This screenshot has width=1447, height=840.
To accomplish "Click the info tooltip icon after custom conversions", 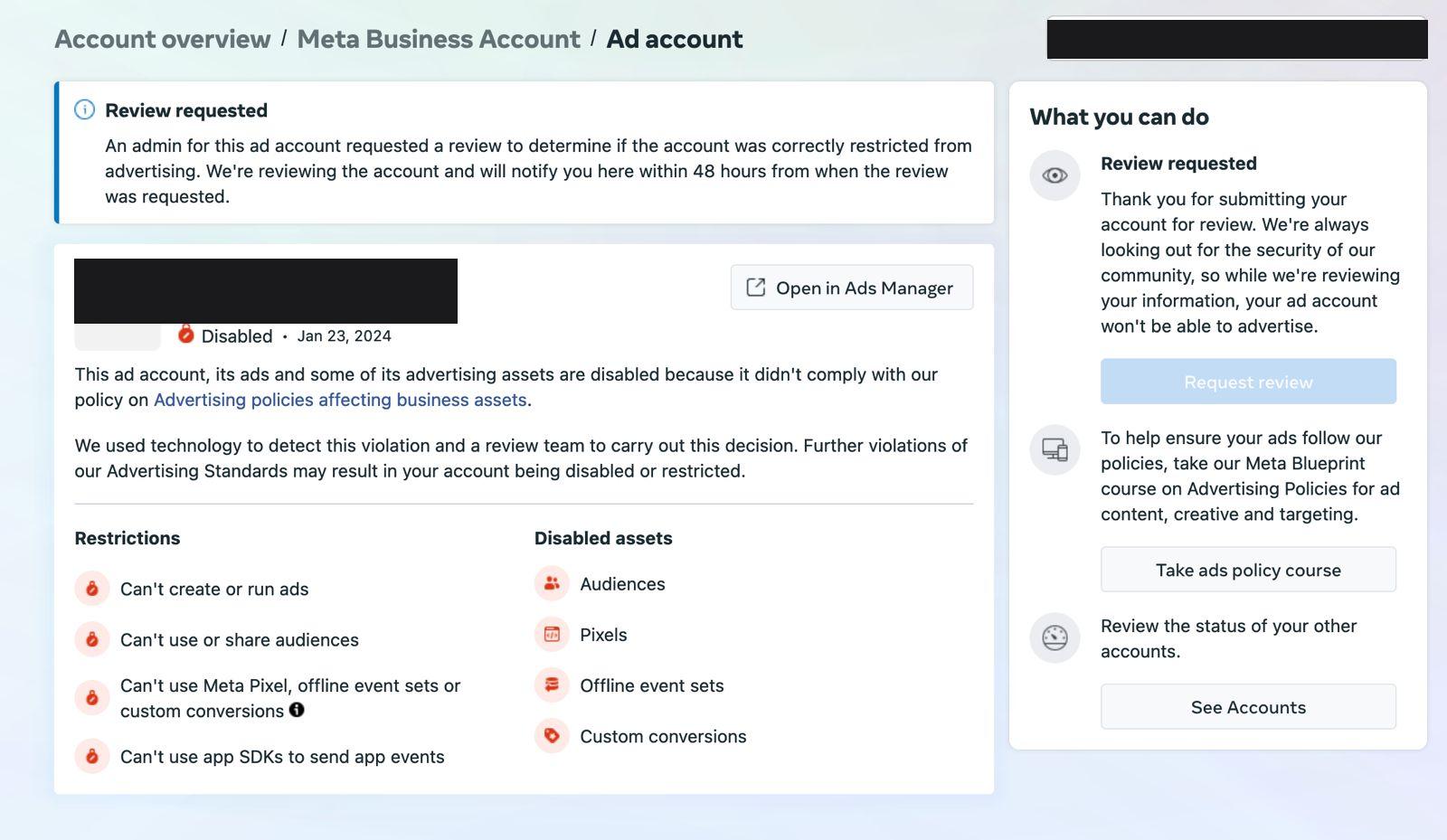I will 297,710.
